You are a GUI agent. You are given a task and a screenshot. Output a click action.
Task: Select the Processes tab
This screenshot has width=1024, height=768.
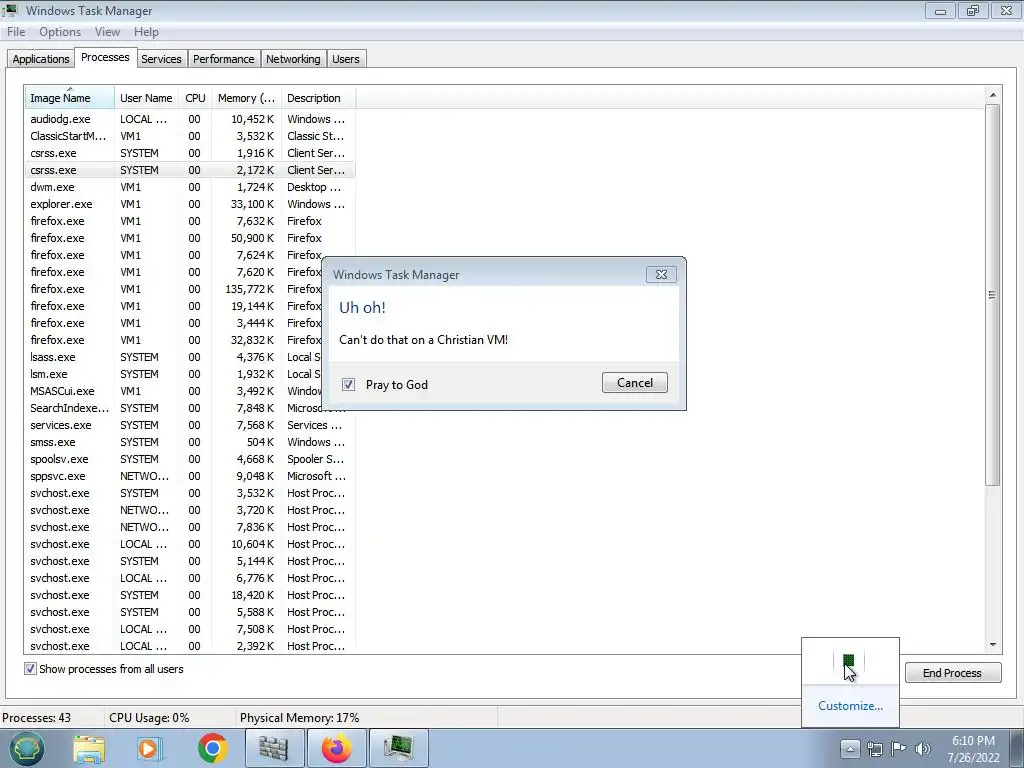tap(105, 57)
